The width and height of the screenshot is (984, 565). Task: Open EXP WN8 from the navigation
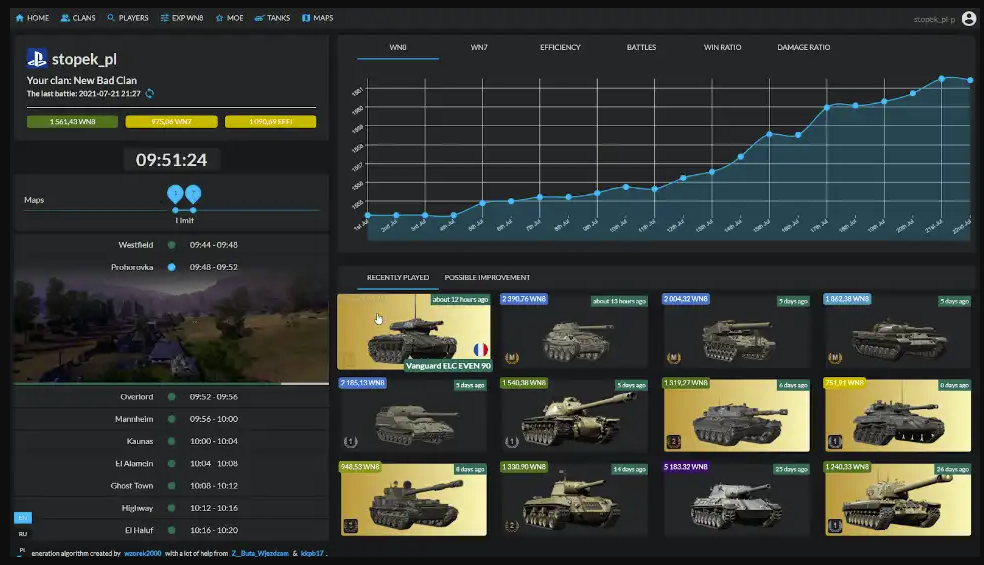click(181, 18)
